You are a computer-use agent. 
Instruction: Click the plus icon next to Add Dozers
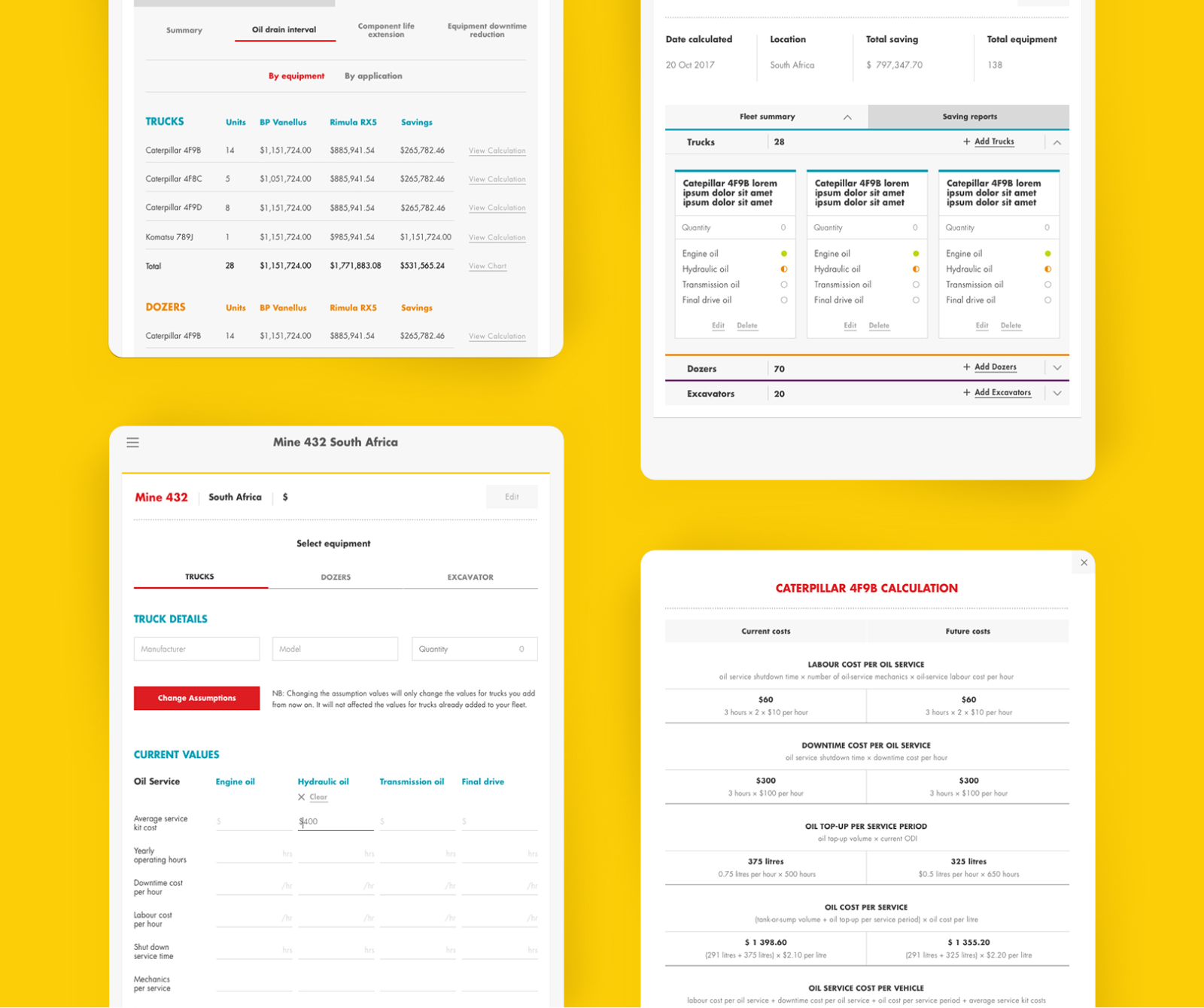point(966,367)
